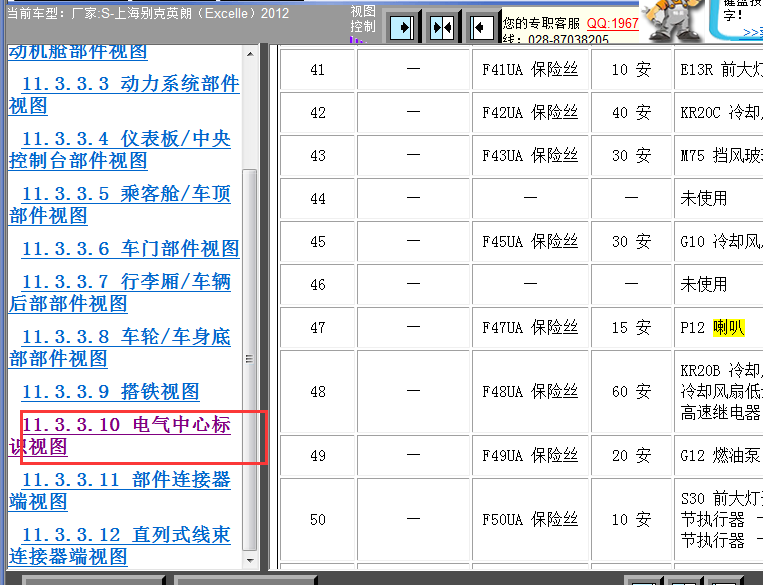This screenshot has width=763, height=585.
Task: Open link 11.3.3.7 行李厢/车辆后部部件视图
Action: tap(120, 292)
